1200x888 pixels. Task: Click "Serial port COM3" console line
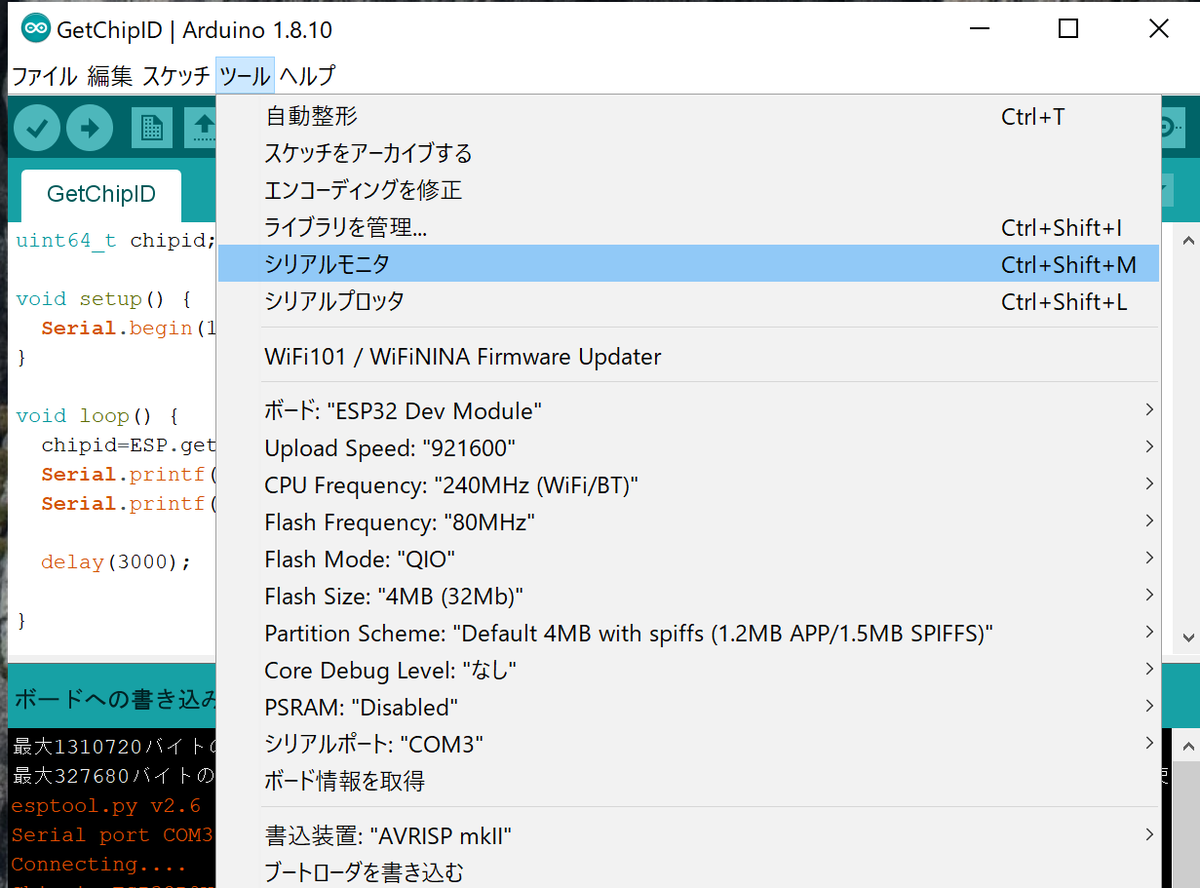[x=112, y=835]
